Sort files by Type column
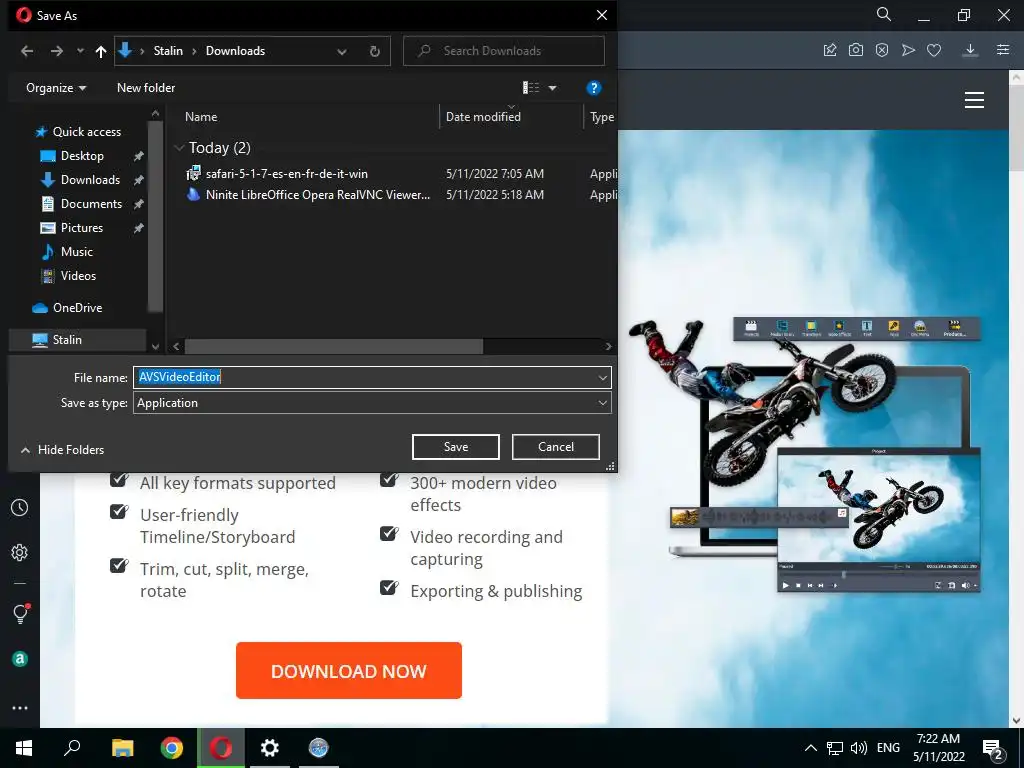This screenshot has width=1024, height=768. tap(601, 117)
